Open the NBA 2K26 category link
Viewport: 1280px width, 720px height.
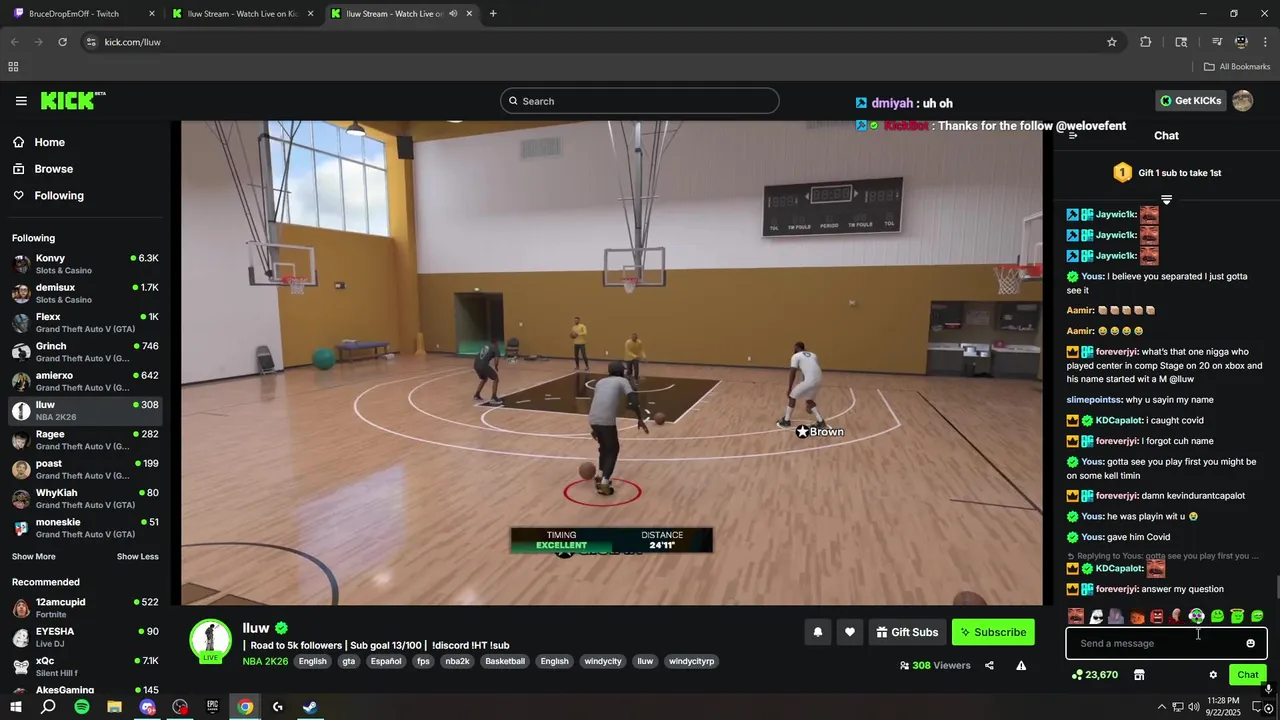[x=265, y=661]
